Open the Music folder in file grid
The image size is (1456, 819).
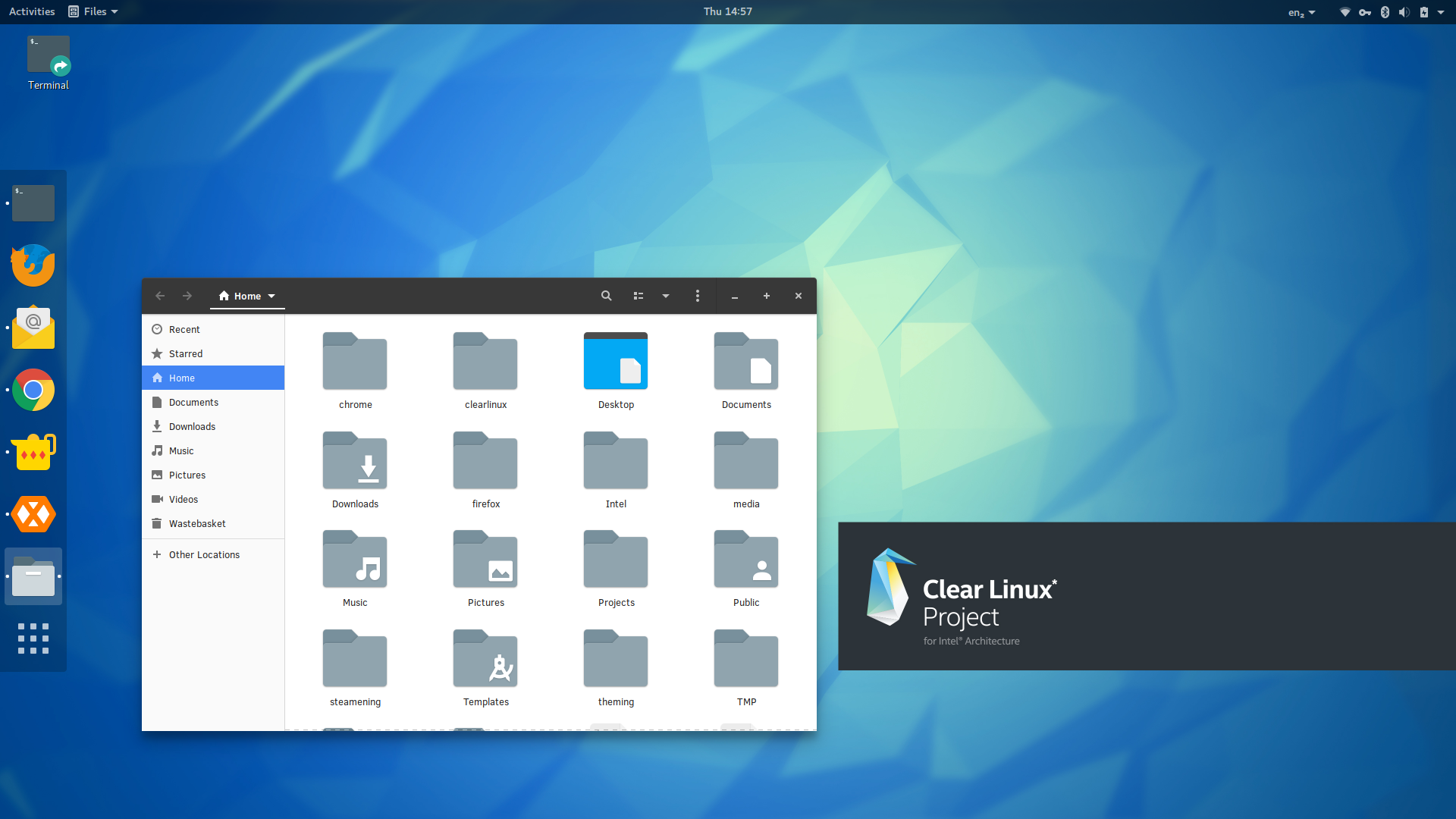pyautogui.click(x=355, y=559)
